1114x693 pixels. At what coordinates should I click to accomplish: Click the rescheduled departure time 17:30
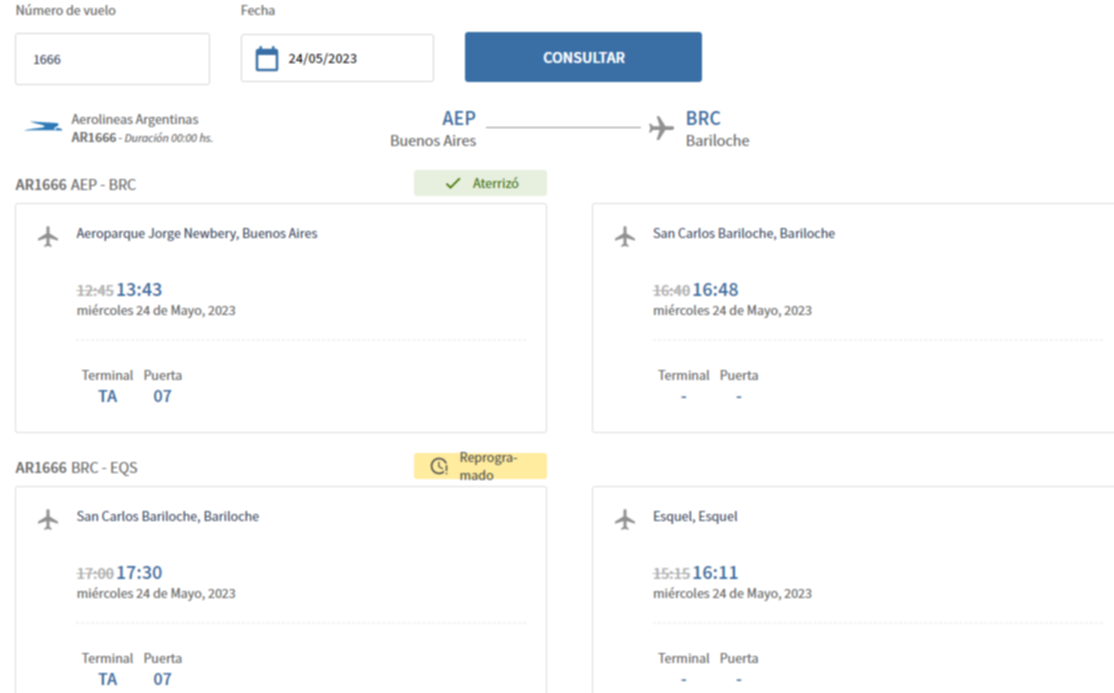point(139,573)
